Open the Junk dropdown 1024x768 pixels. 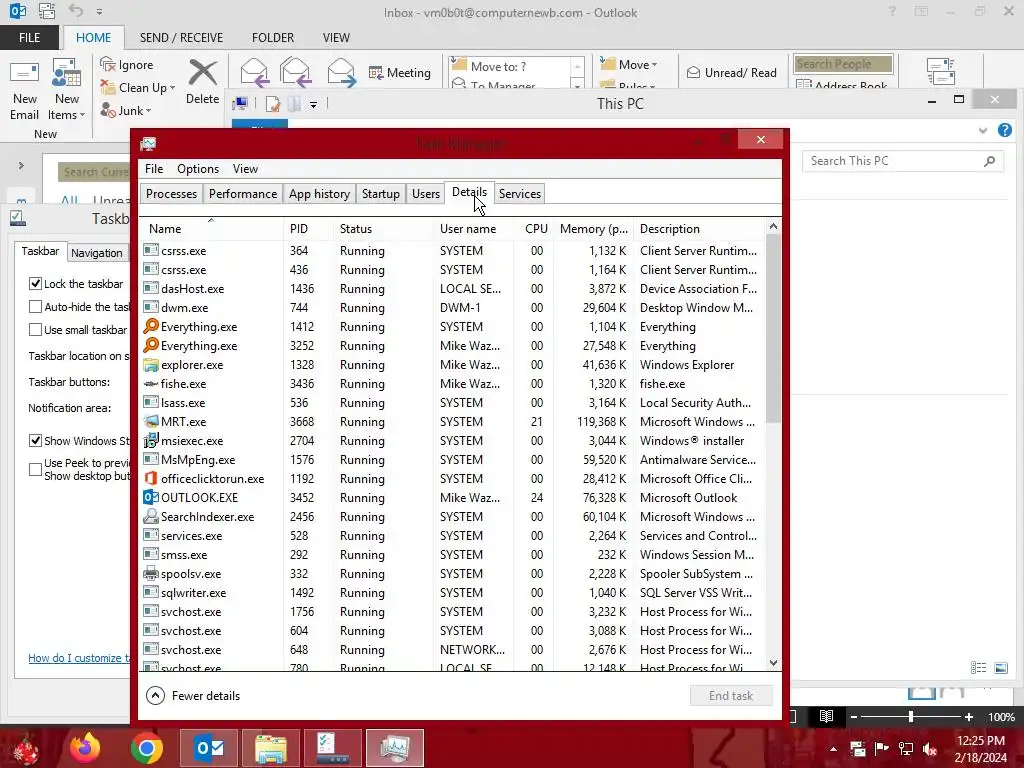(x=148, y=111)
